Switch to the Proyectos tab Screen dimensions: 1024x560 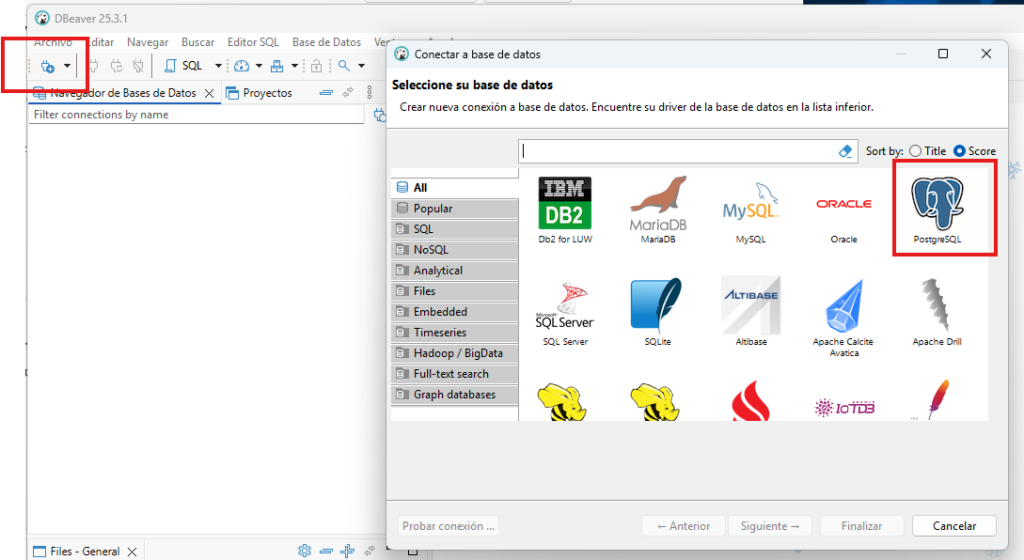(266, 93)
